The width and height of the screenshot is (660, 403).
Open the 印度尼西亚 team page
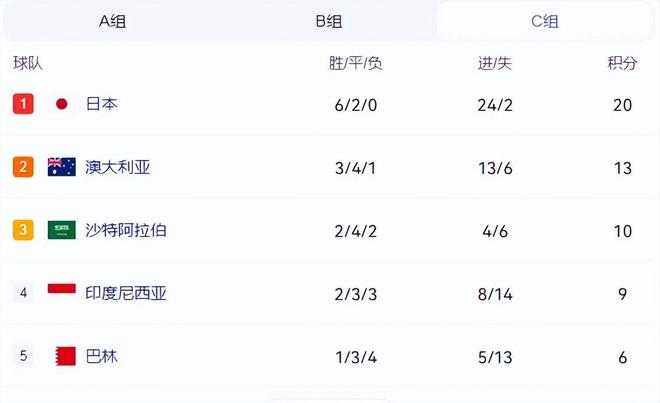[126, 293]
